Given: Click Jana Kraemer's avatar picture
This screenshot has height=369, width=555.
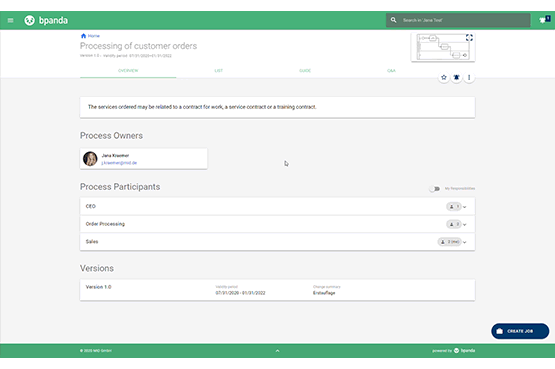Looking at the screenshot, I should 90,159.
